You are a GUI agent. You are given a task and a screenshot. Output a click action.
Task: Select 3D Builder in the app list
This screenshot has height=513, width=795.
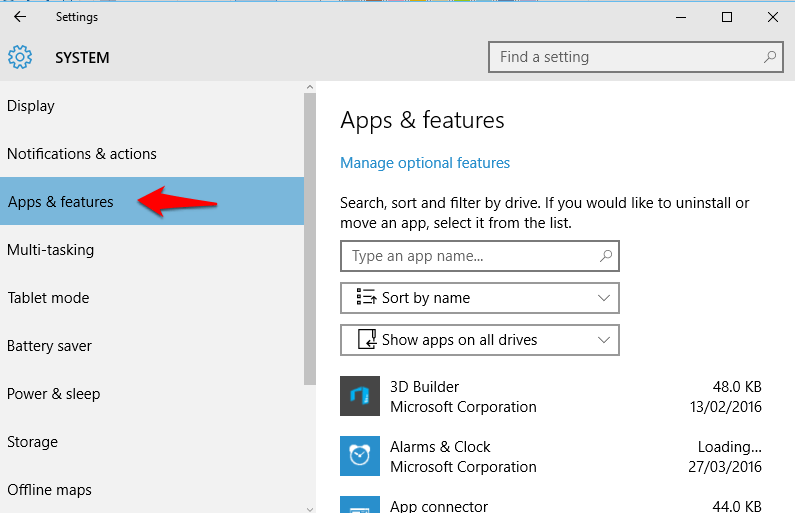click(551, 396)
